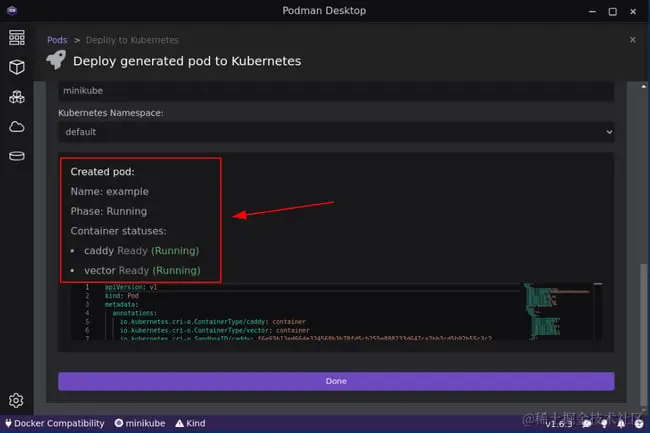Image resolution: width=650 pixels, height=433 pixels.
Task: Close the Deploy to Kubernetes page
Action: point(633,40)
